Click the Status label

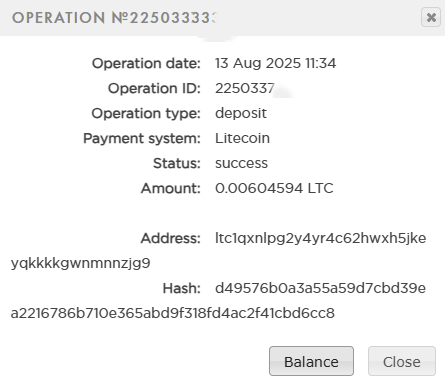tap(177, 163)
